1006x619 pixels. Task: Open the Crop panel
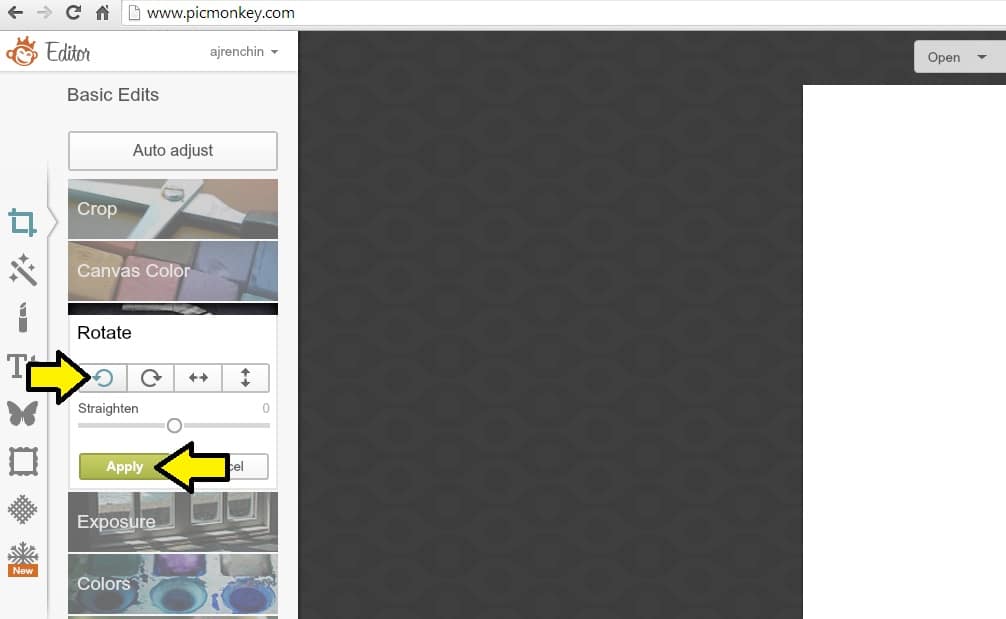(x=172, y=209)
